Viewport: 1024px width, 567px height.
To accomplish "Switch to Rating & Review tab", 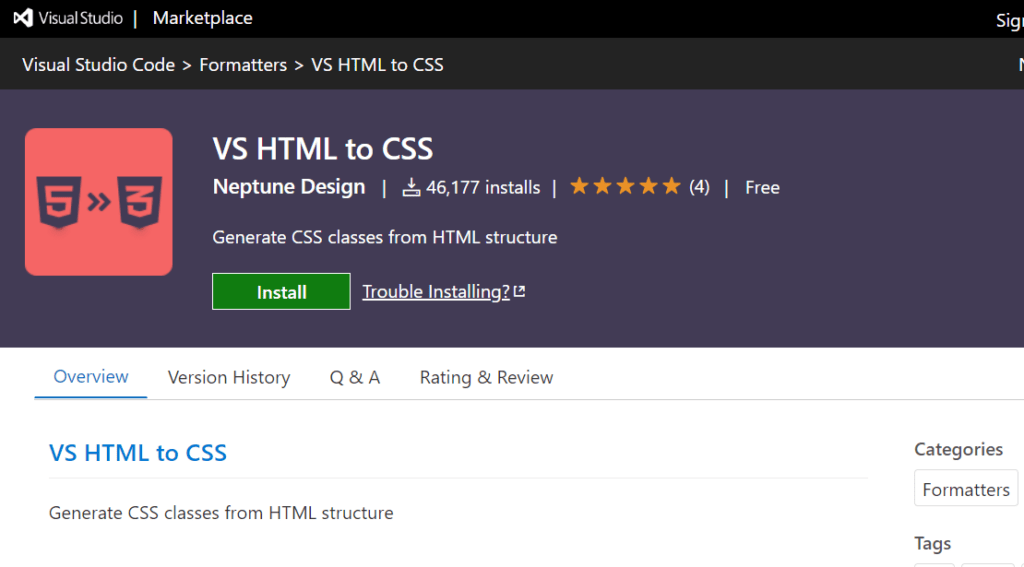I will 487,378.
